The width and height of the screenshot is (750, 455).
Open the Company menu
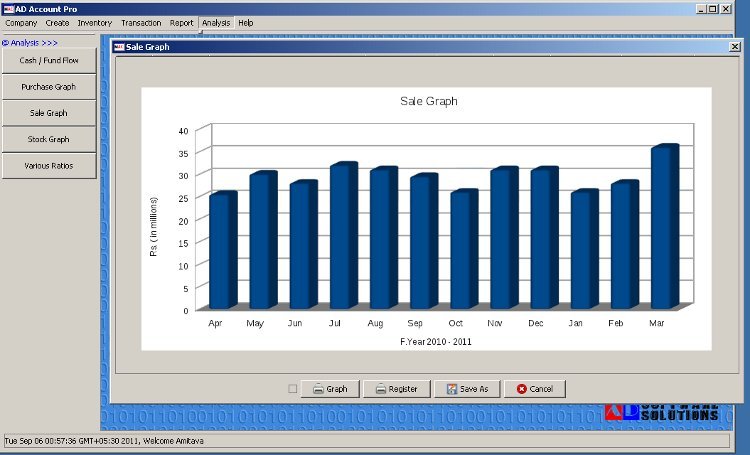tap(21, 23)
